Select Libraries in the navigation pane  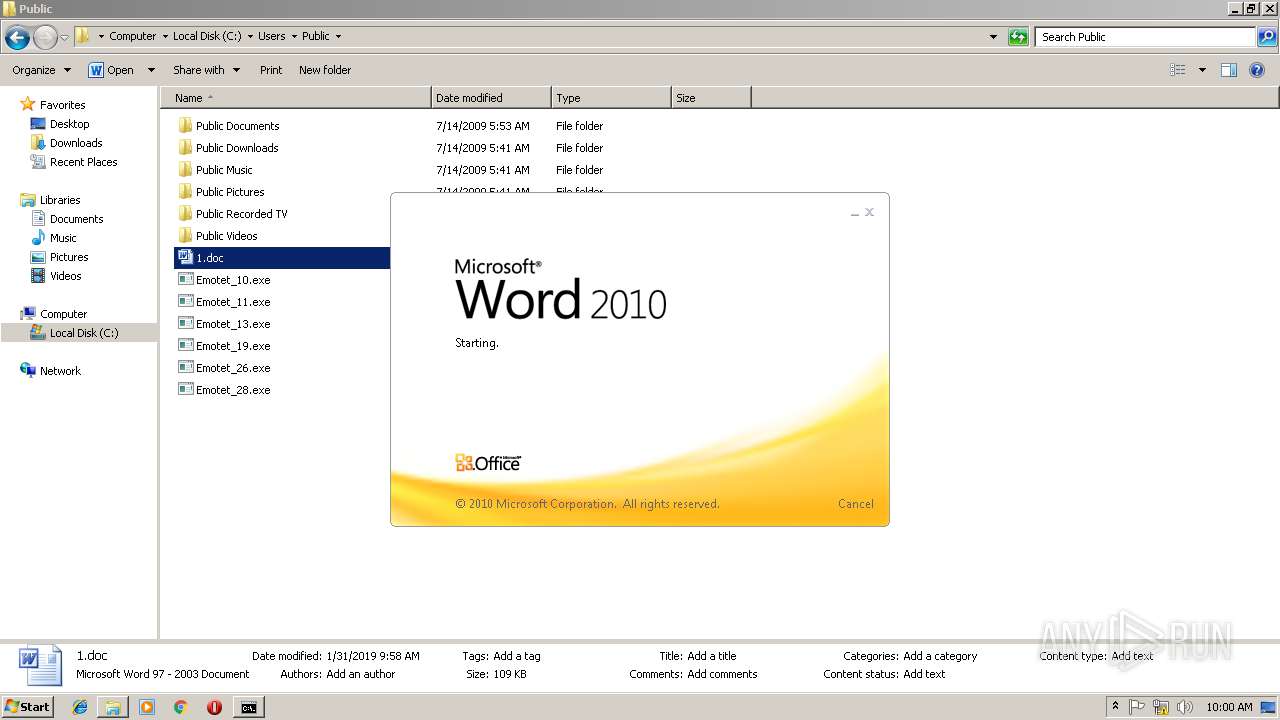coord(60,200)
